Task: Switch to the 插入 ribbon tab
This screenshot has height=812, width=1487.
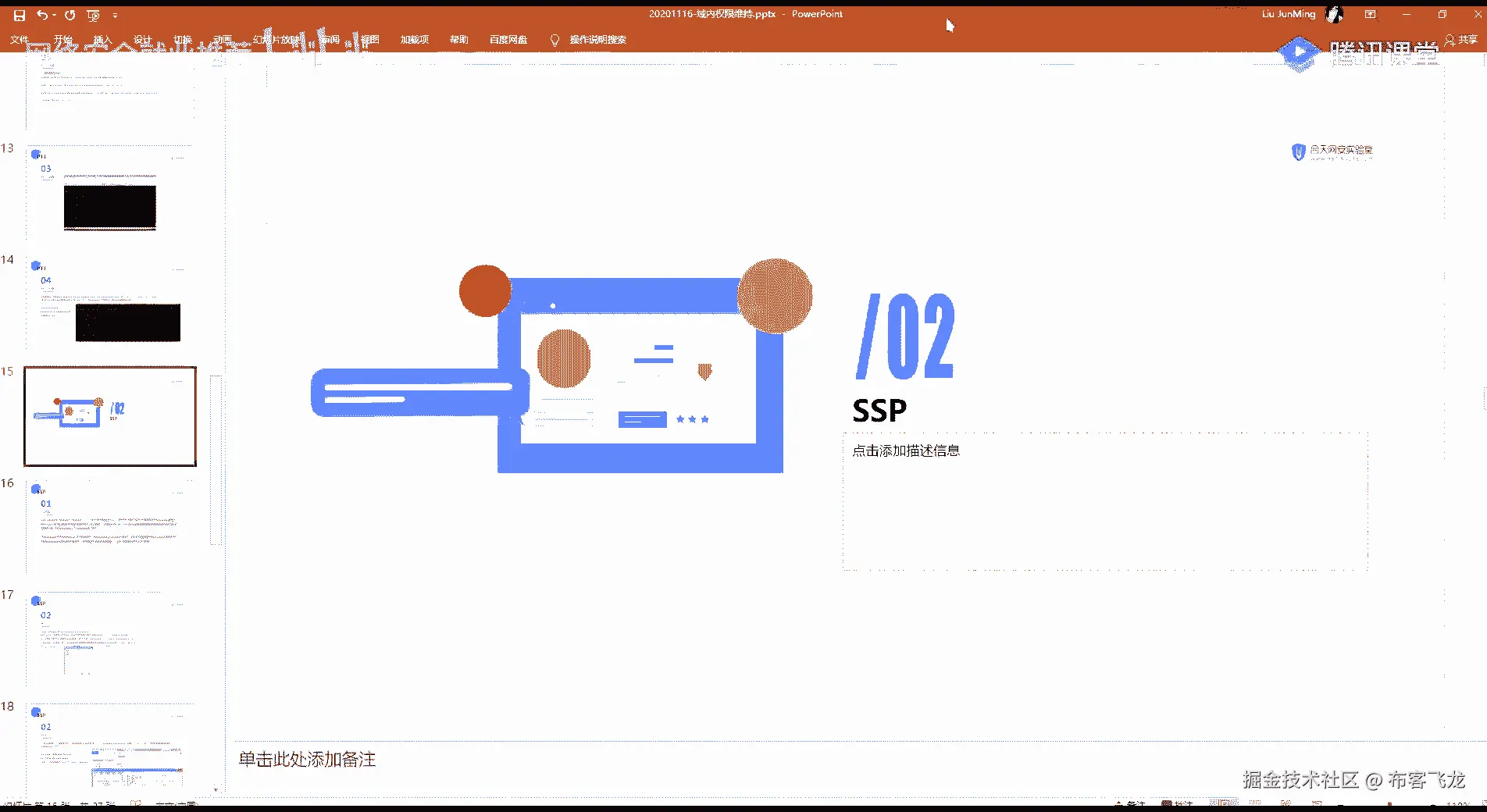Action: click(103, 39)
